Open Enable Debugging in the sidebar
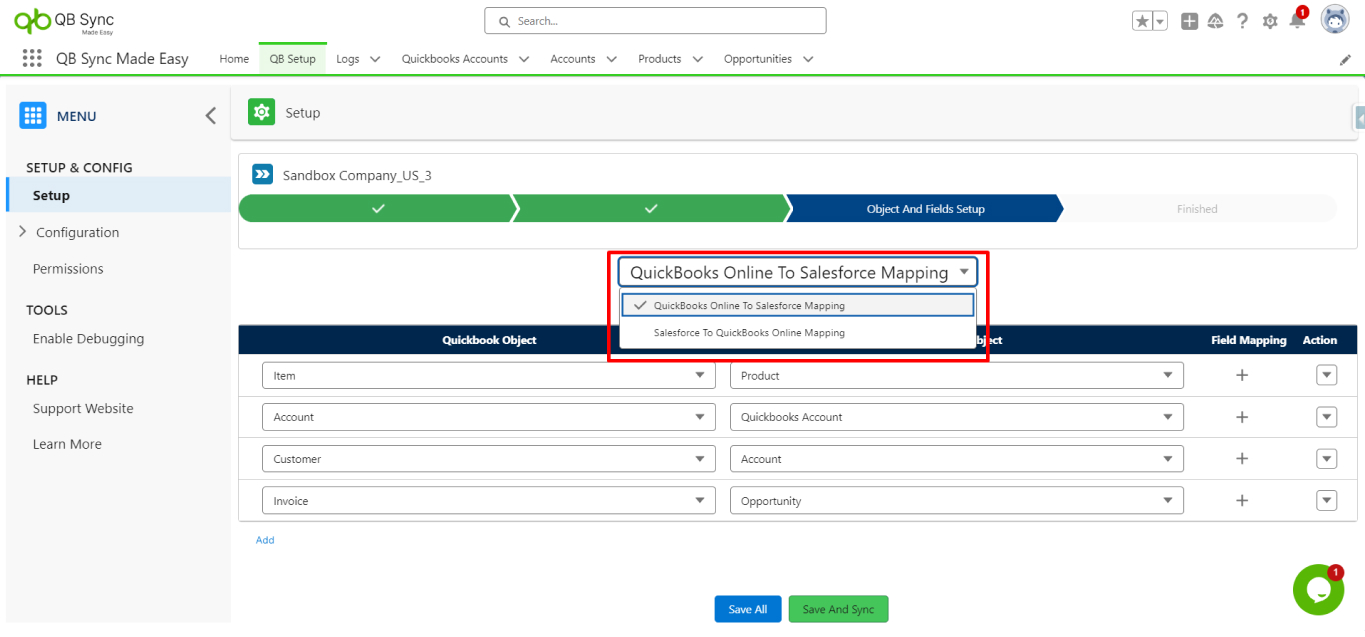Viewport: 1365px width, 637px height. click(x=88, y=339)
